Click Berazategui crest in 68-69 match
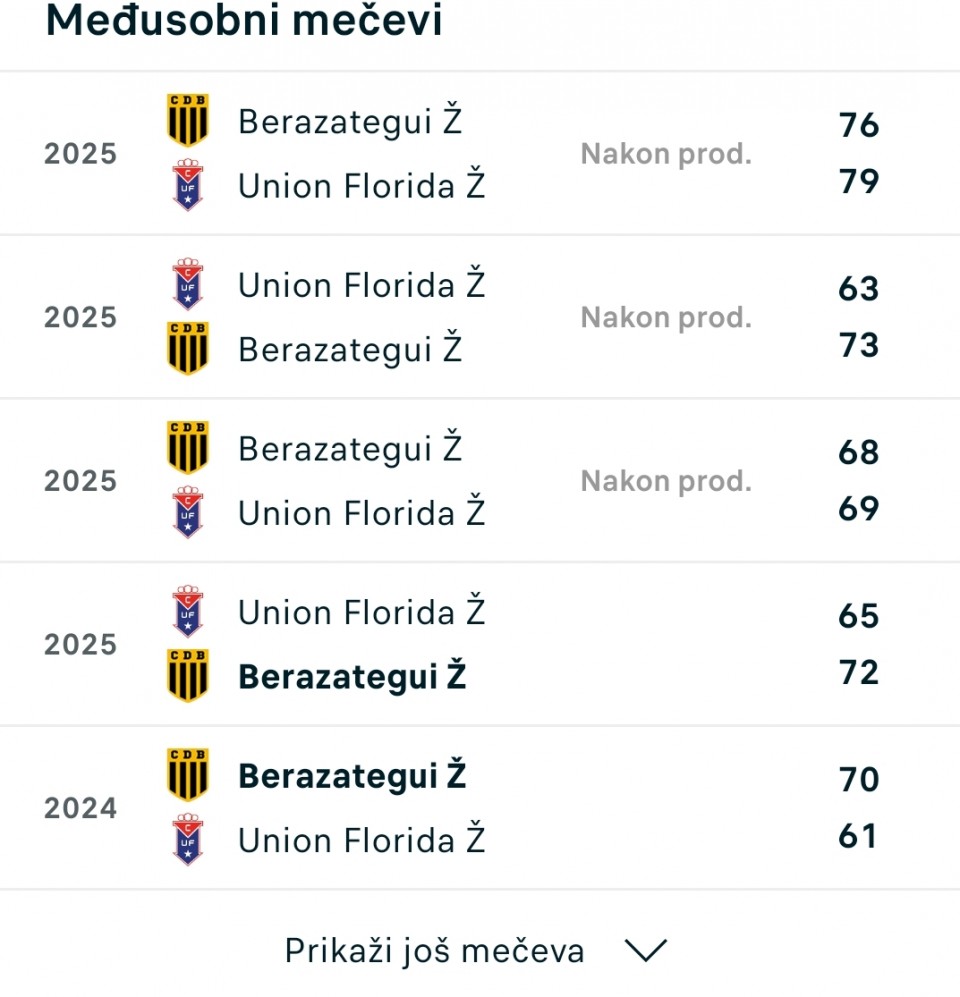 coord(188,448)
